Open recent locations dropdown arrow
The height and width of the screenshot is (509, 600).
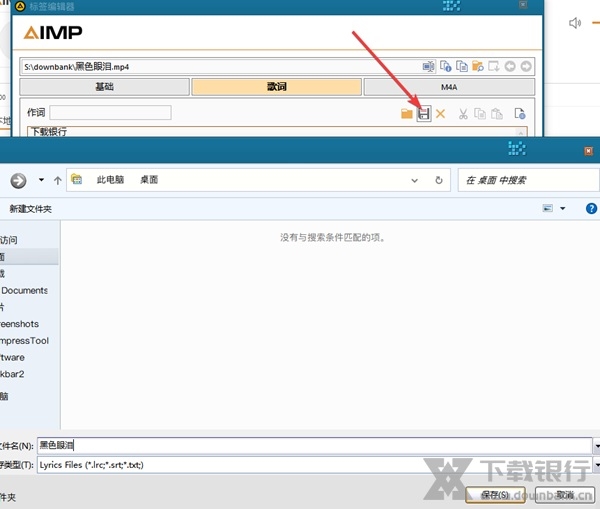click(x=41, y=179)
